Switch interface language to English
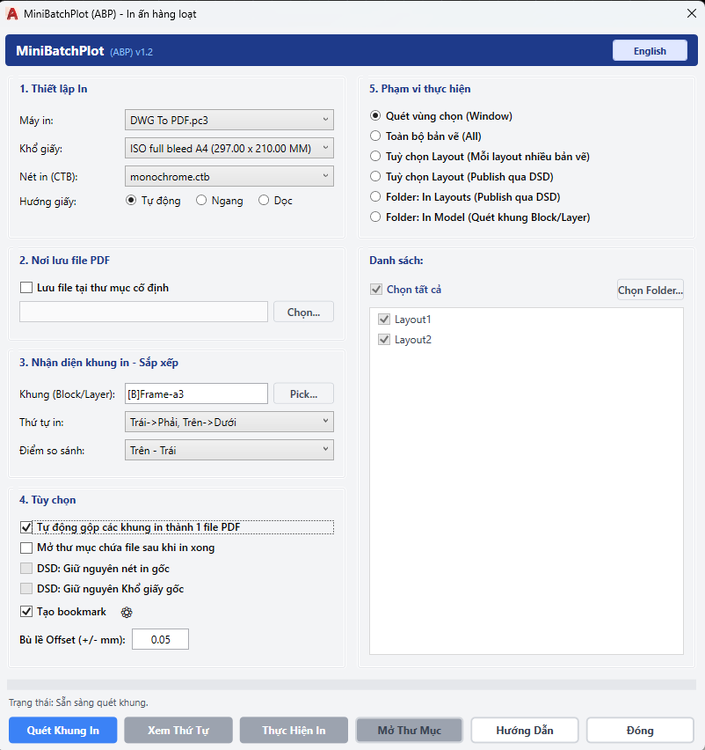The height and width of the screenshot is (750, 705). [x=650, y=51]
